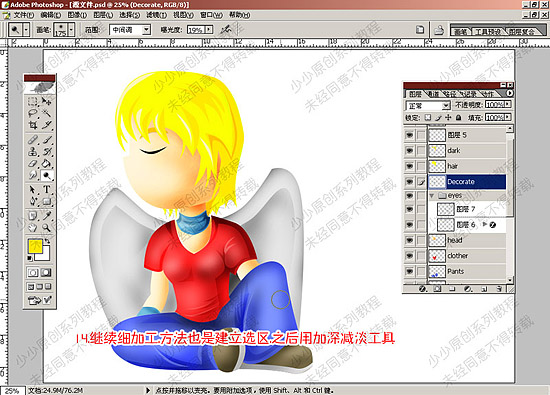
Task: Hide the Decorate layer
Action: [x=409, y=182]
